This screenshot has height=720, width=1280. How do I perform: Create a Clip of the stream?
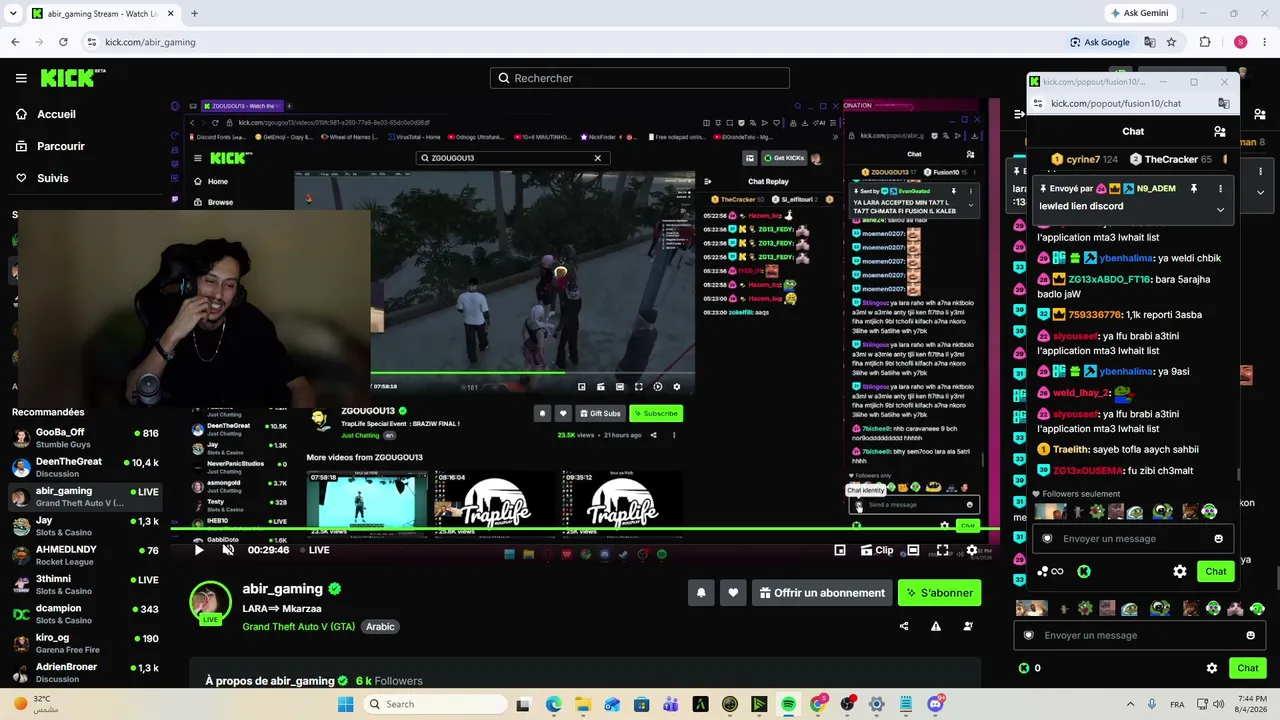[876, 550]
